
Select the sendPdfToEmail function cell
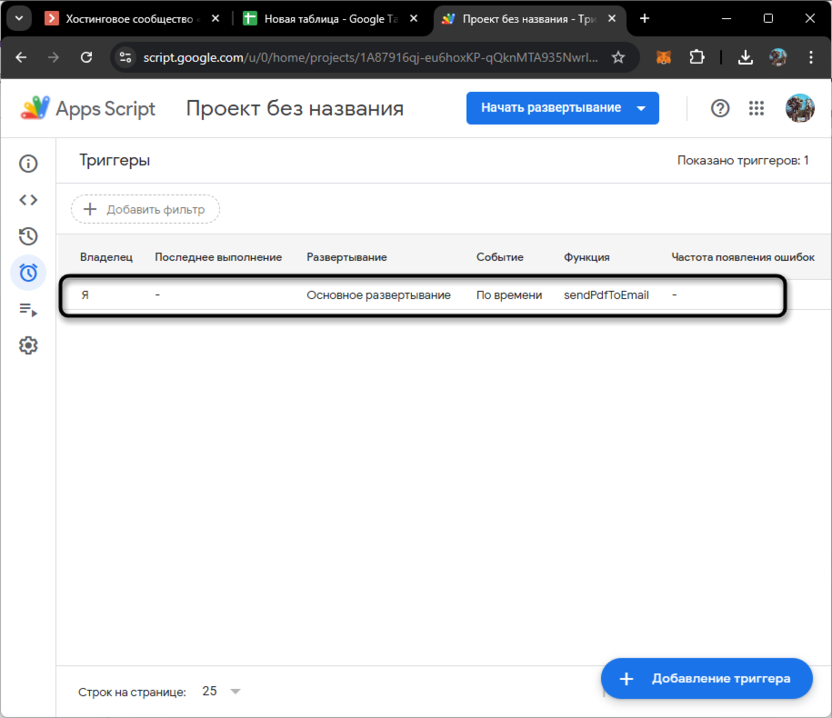click(x=606, y=295)
